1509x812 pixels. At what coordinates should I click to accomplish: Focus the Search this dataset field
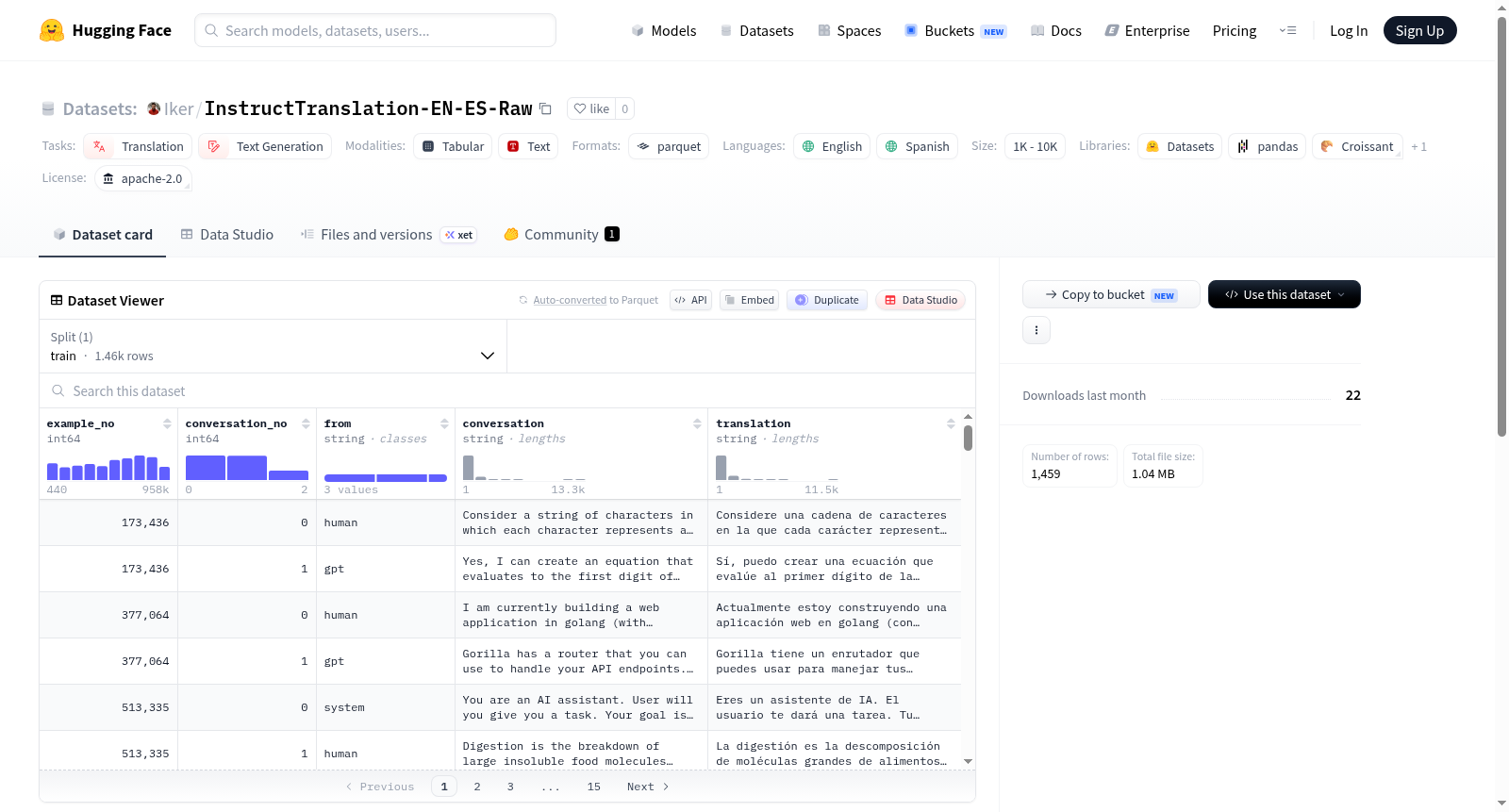coord(507,390)
